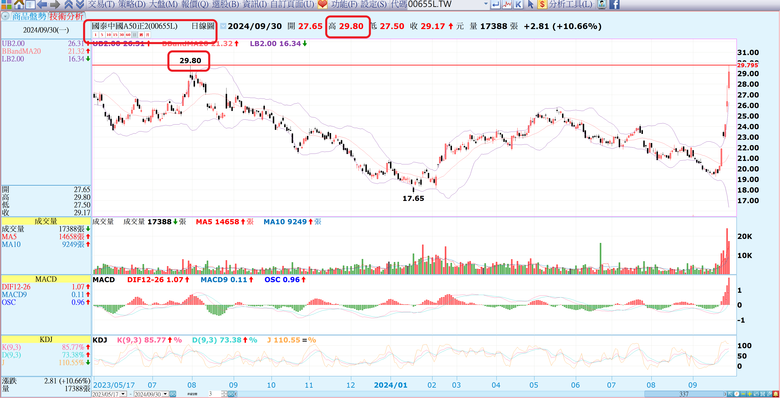Select the 1-minute period button under stock name

point(95,35)
